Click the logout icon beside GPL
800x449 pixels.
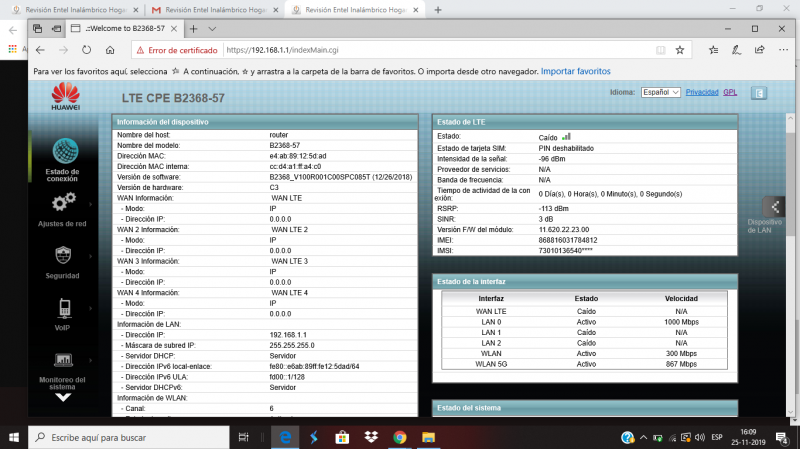pyautogui.click(x=759, y=92)
